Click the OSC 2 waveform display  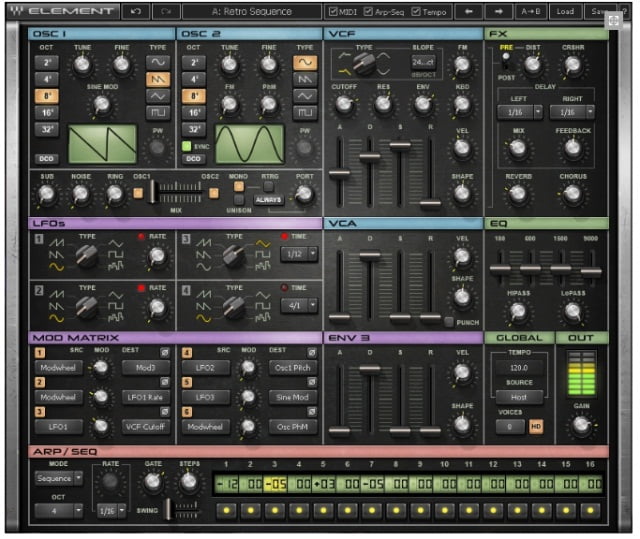click(249, 144)
